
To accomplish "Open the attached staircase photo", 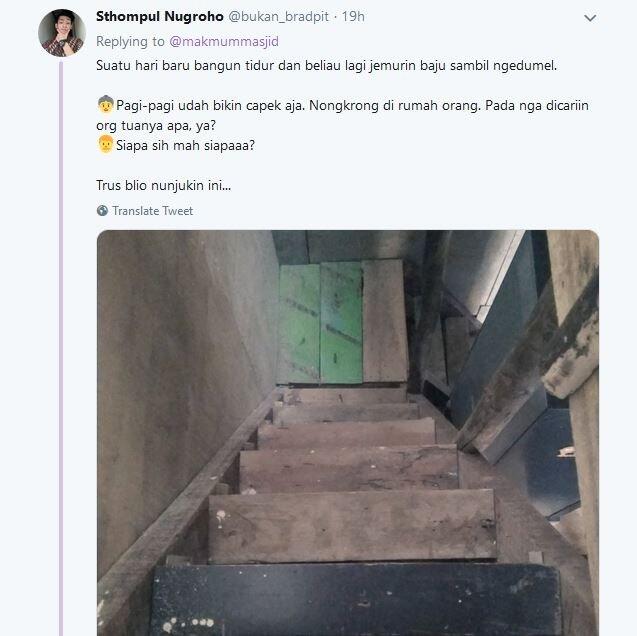I will pyautogui.click(x=348, y=432).
